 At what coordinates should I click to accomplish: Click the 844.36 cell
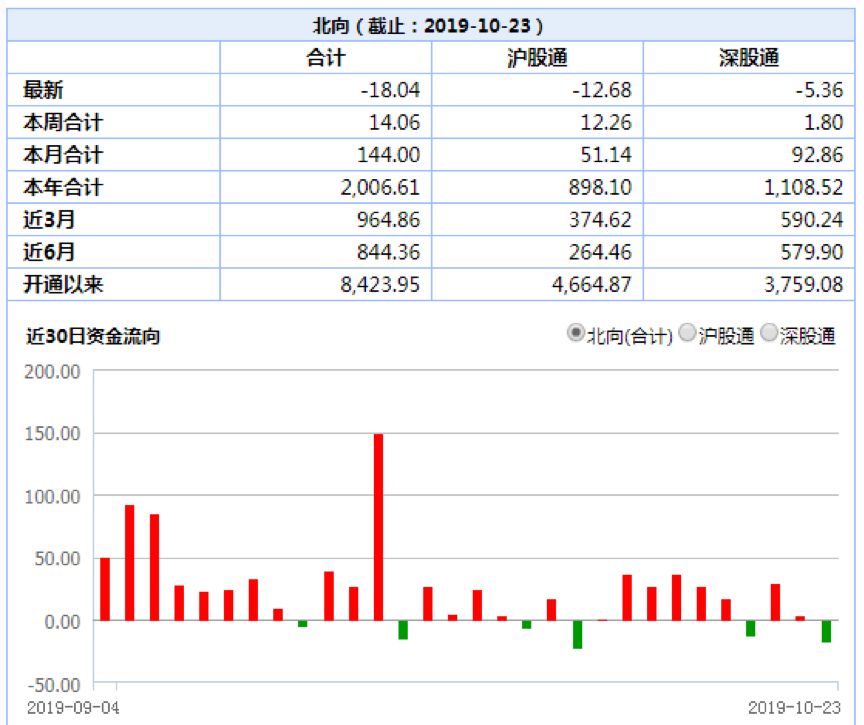pos(388,252)
